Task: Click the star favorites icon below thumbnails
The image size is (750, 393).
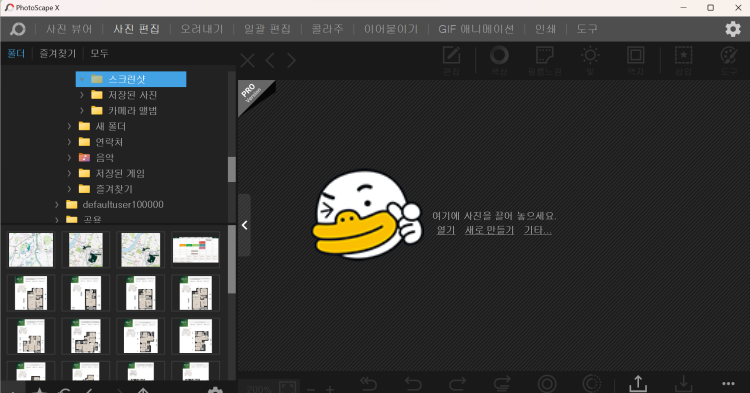Action: coord(40,390)
